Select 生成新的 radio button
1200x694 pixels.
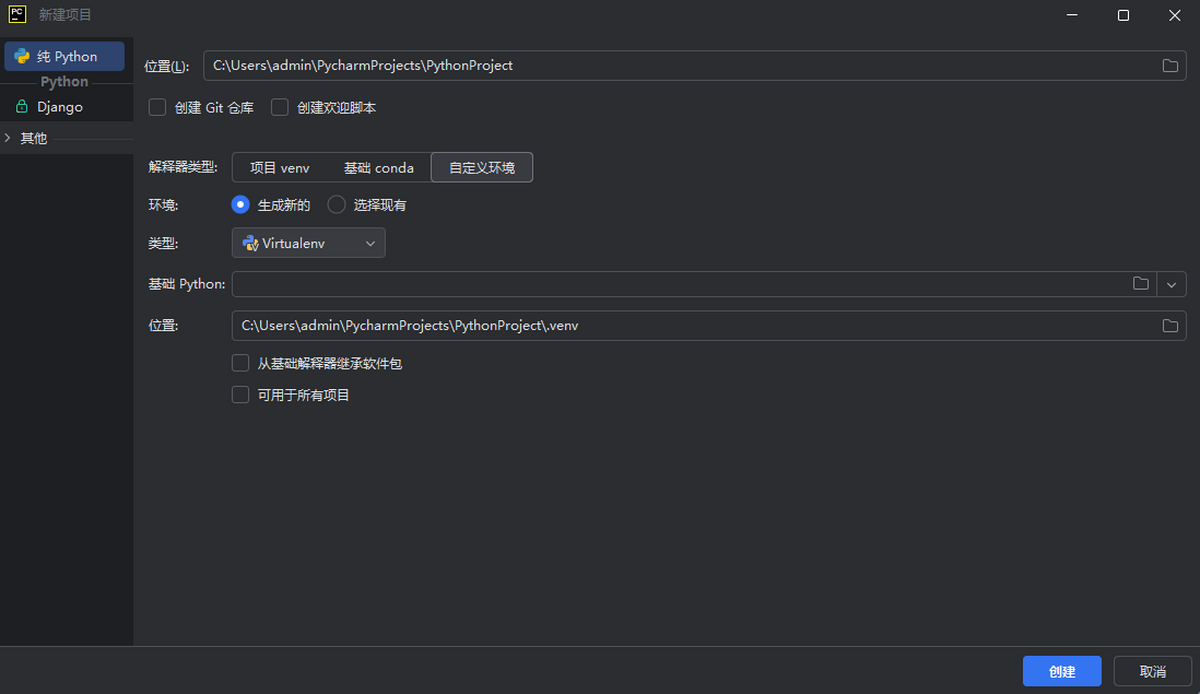[240, 205]
